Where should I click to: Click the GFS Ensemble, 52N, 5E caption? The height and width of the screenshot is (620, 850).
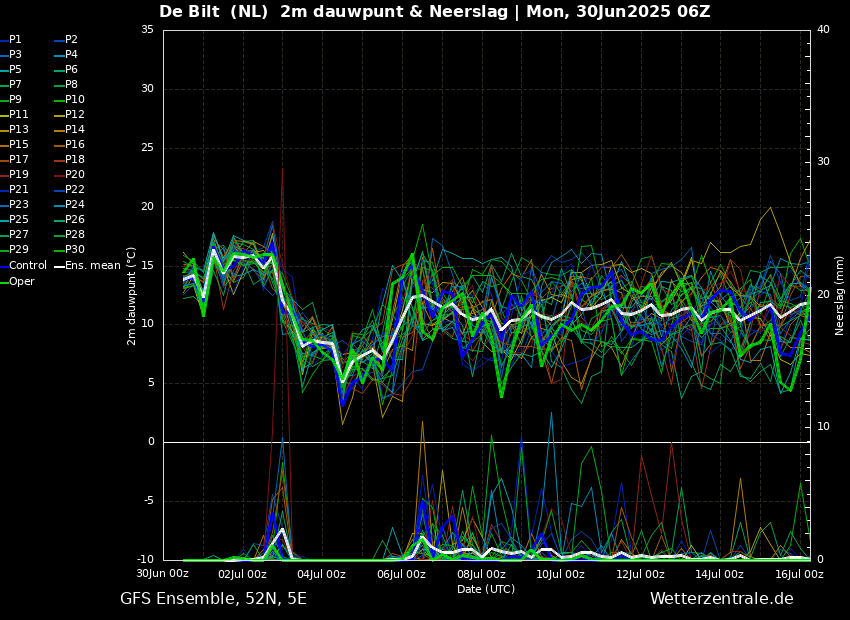click(213, 599)
